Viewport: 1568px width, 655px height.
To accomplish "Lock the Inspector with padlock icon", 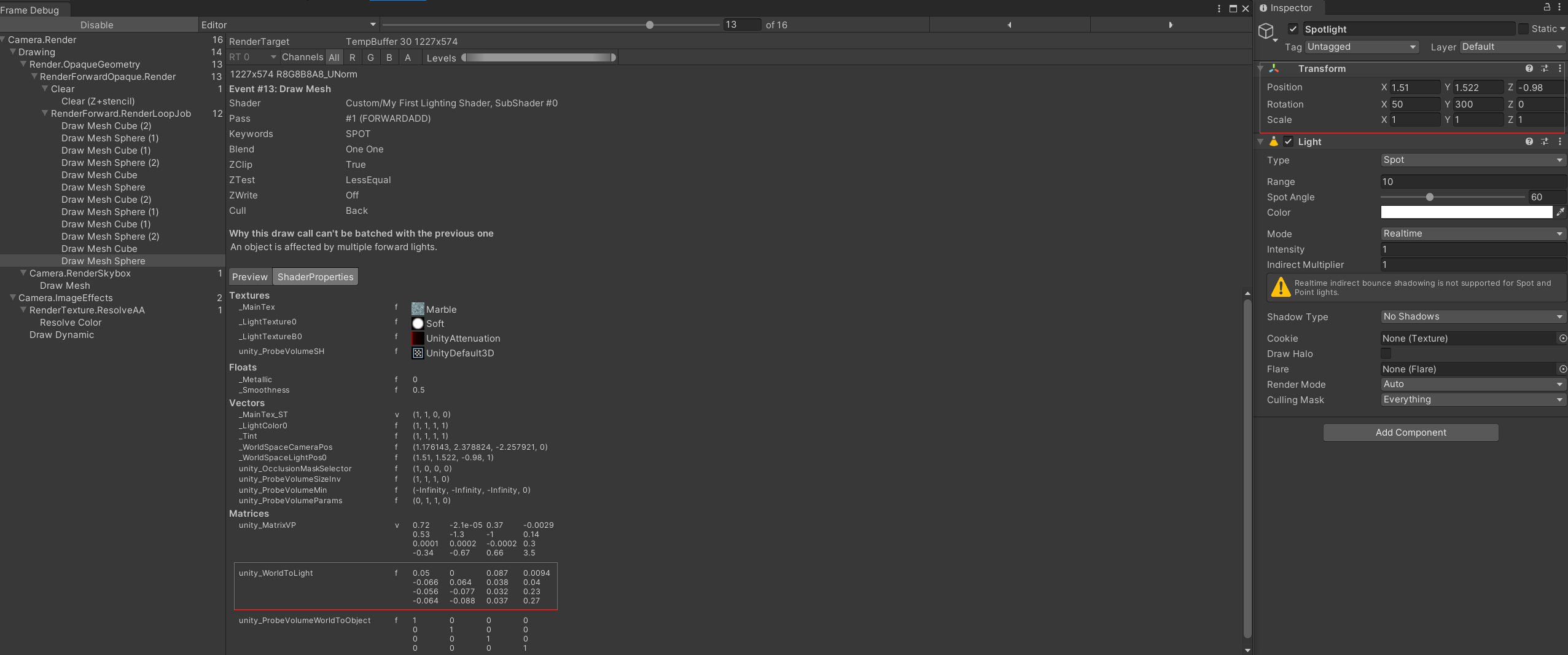I will 1547,7.
